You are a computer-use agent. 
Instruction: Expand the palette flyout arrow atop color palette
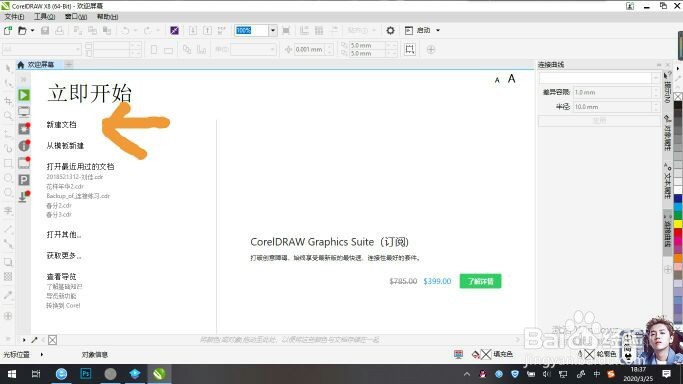click(x=678, y=69)
